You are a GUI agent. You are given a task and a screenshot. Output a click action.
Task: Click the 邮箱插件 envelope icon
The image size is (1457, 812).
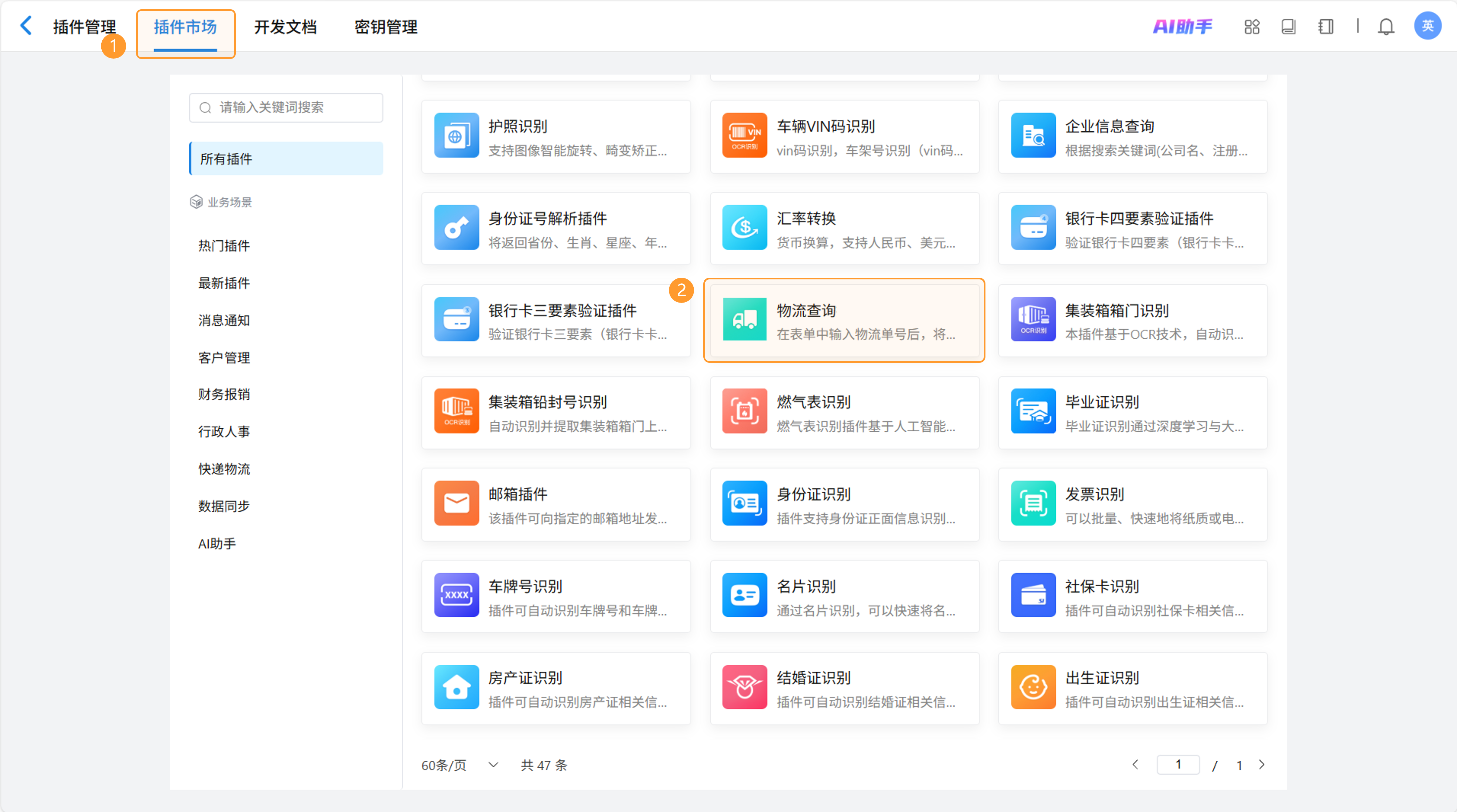(x=456, y=503)
